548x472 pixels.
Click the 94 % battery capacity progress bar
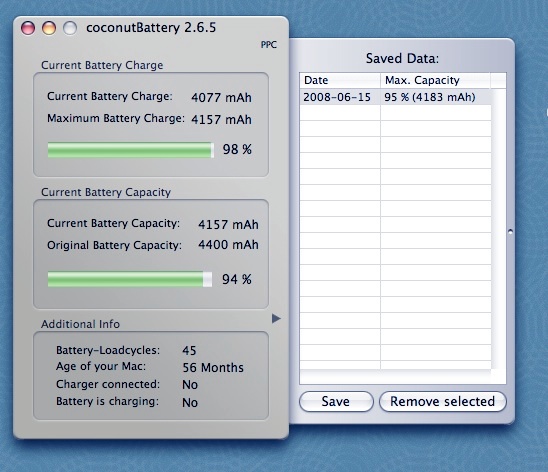(130, 279)
